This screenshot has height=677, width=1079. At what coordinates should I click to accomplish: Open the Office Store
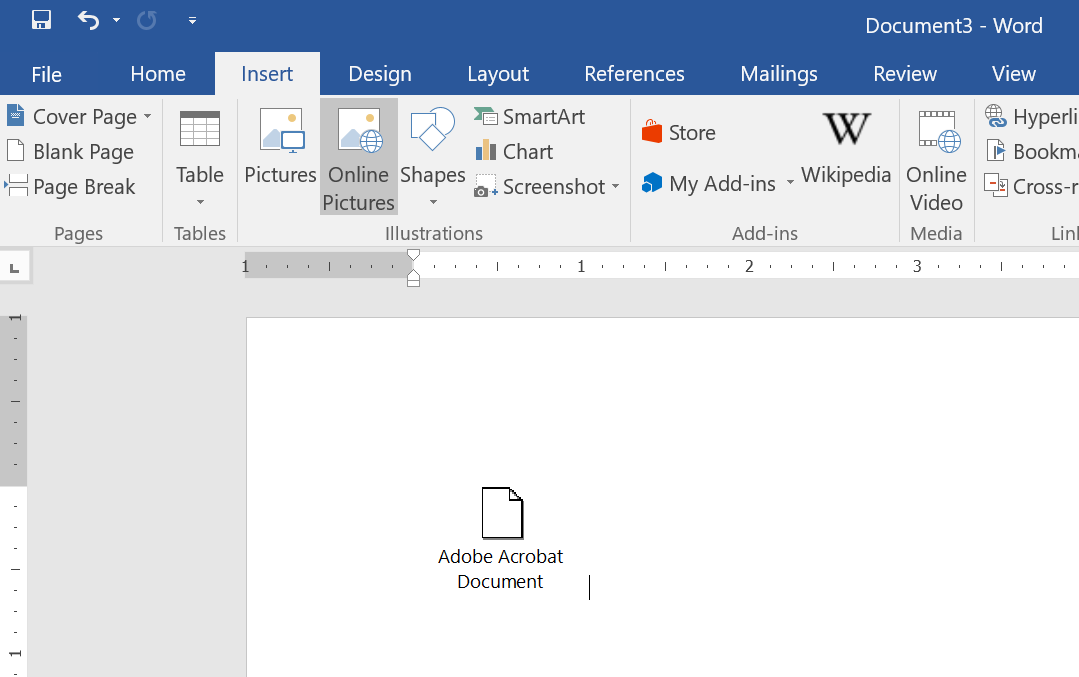[x=679, y=132]
